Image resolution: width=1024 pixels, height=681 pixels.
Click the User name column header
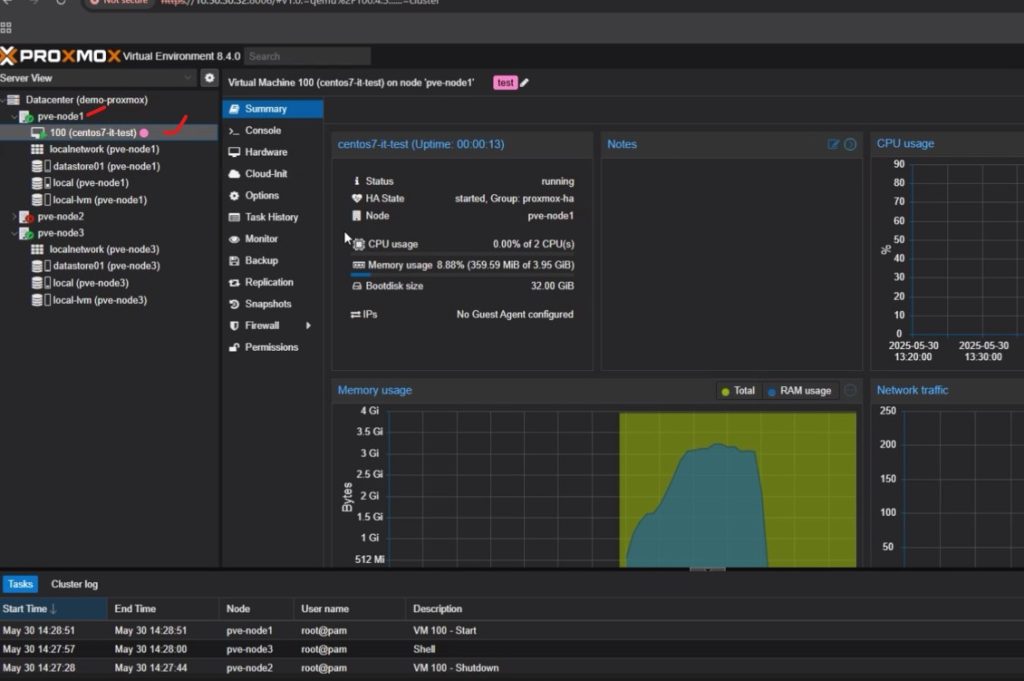coord(349,609)
